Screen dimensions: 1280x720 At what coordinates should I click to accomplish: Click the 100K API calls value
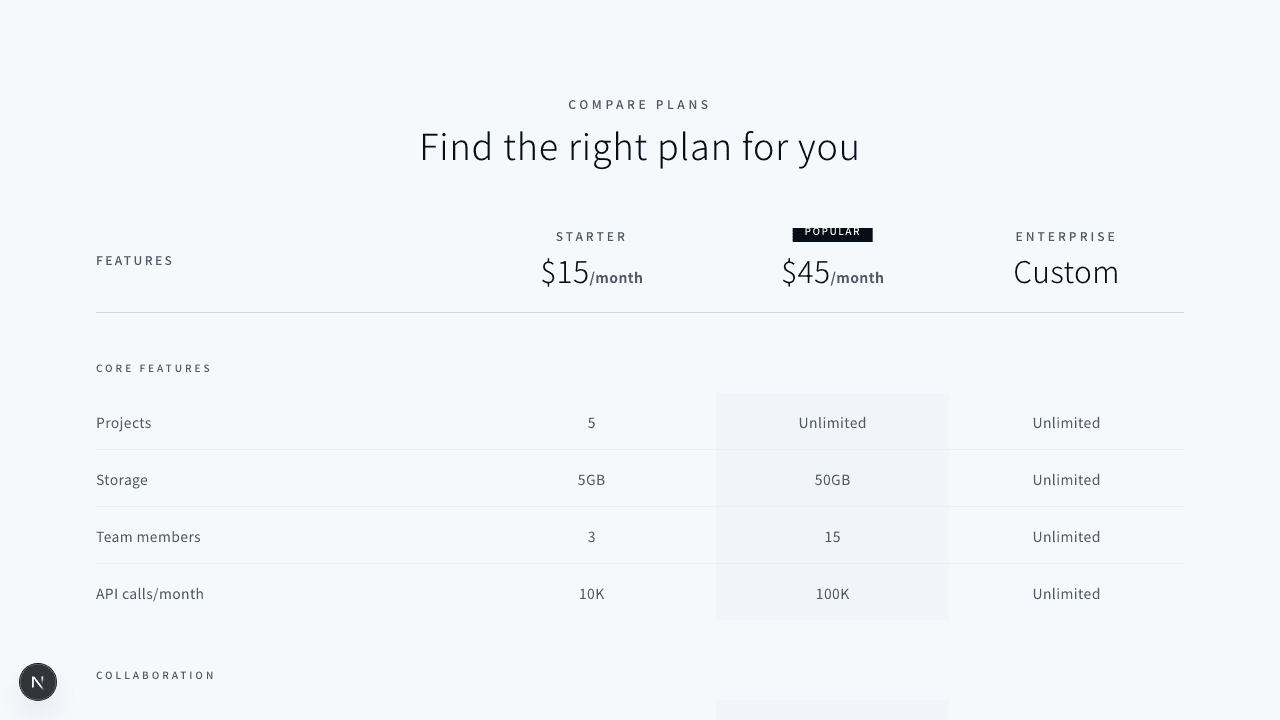click(832, 594)
